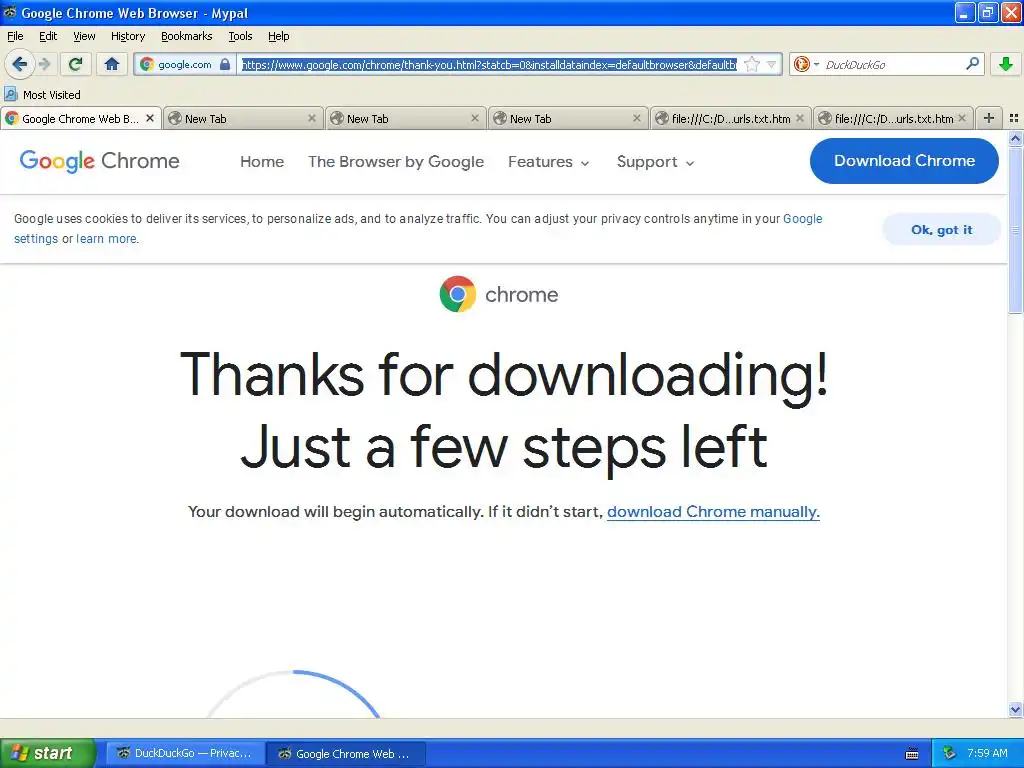Expand the Support dropdown
This screenshot has height=768, width=1024.
pyautogui.click(x=655, y=161)
